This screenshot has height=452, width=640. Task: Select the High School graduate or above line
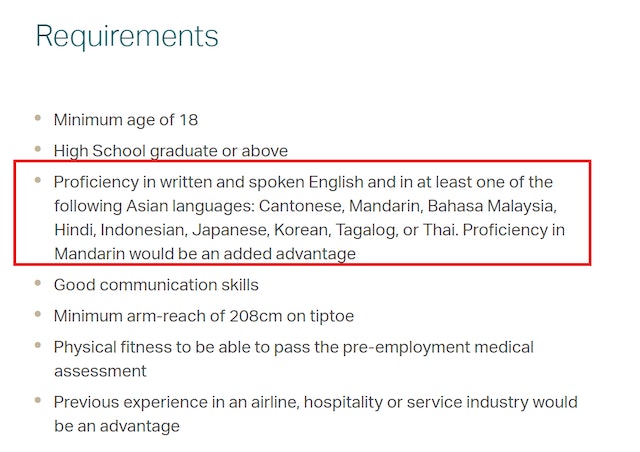click(x=171, y=151)
